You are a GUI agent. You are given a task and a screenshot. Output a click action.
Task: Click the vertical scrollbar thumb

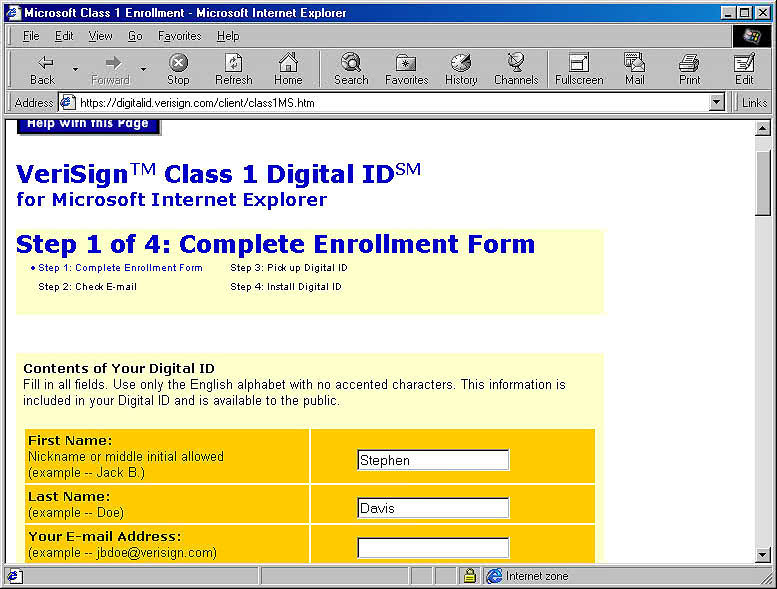pos(763,183)
